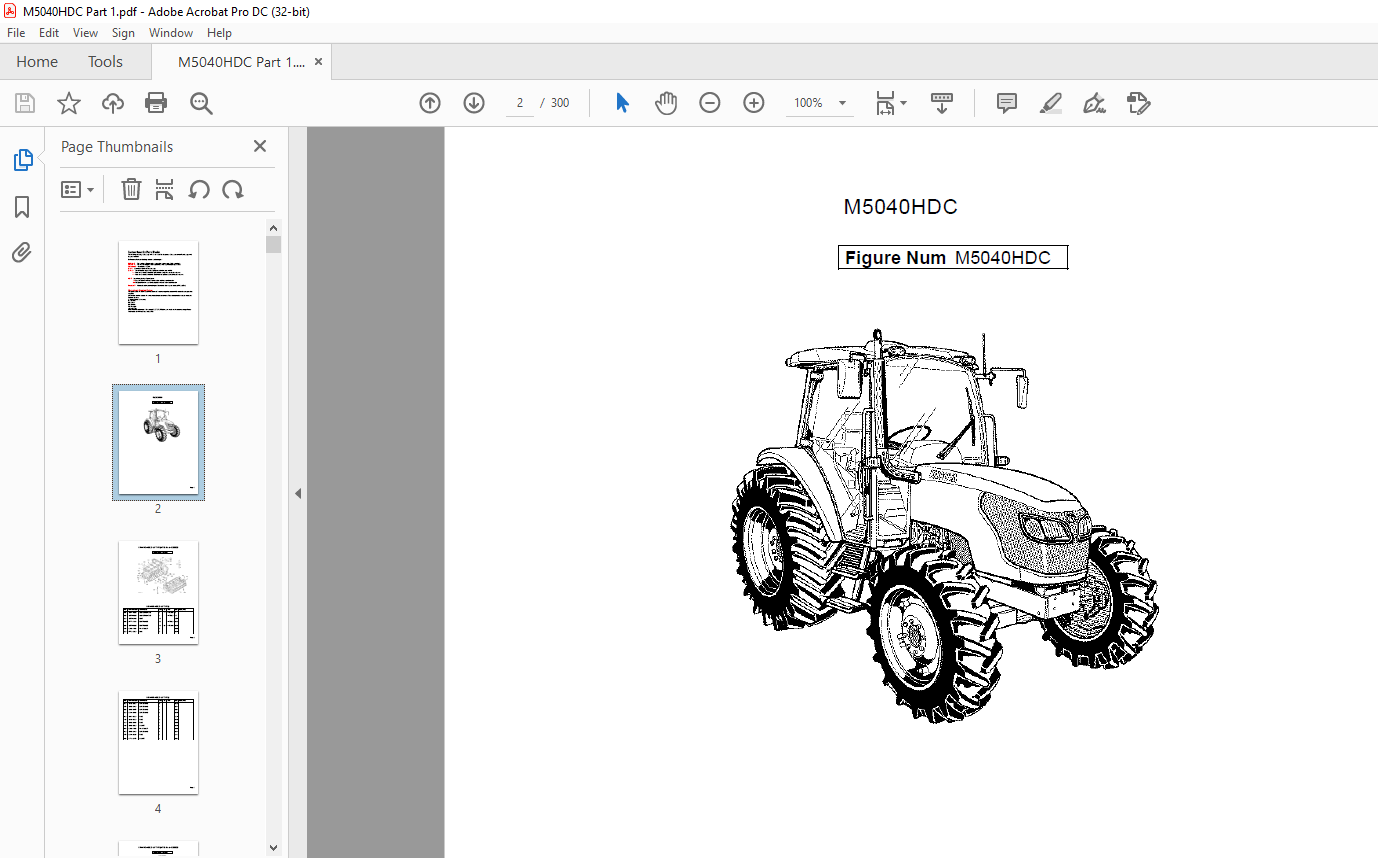Click the page number input field
The height and width of the screenshot is (858, 1378).
point(520,103)
